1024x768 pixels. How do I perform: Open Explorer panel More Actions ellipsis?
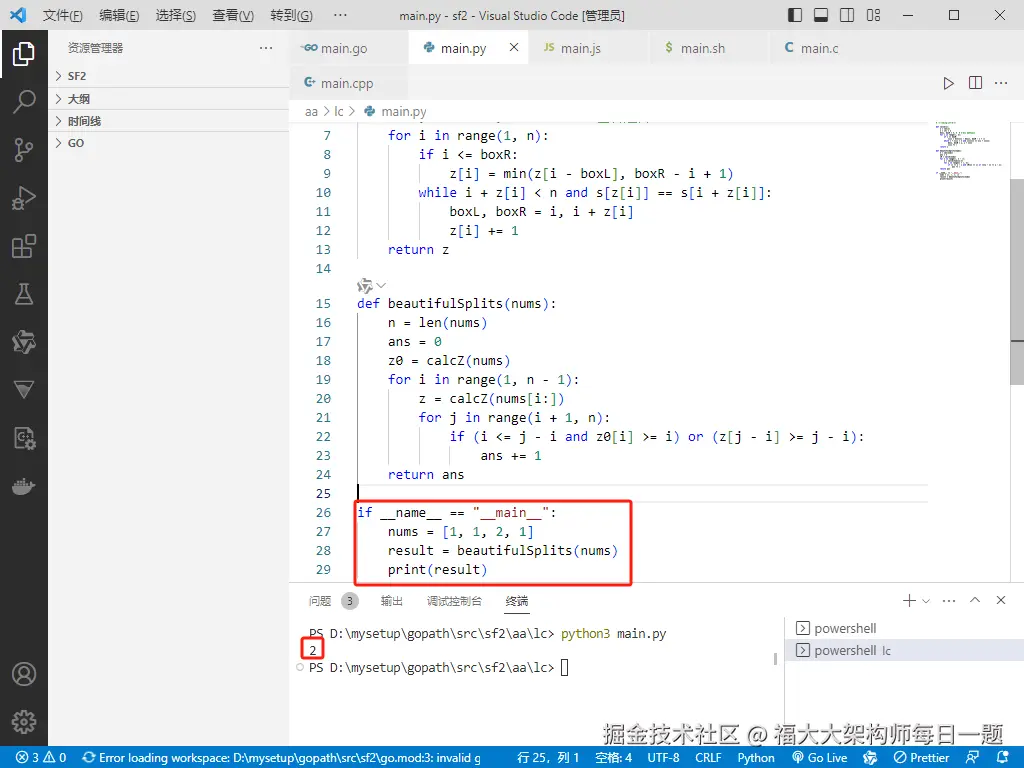coord(266,48)
